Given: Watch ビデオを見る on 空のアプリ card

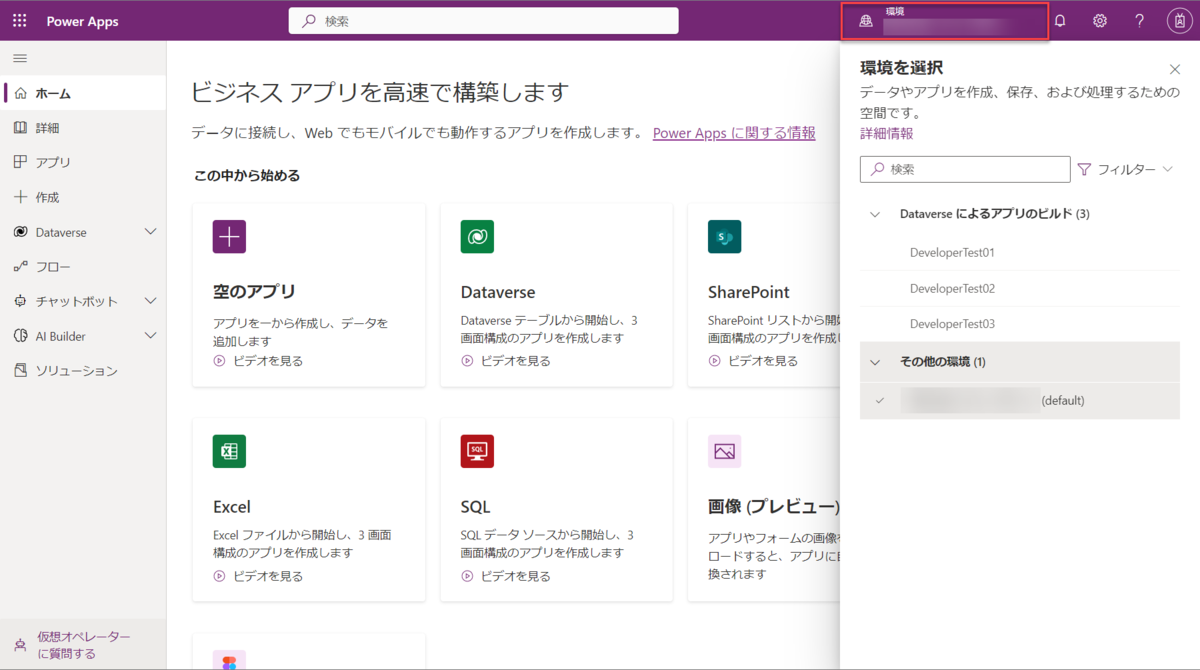Looking at the screenshot, I should (258, 361).
